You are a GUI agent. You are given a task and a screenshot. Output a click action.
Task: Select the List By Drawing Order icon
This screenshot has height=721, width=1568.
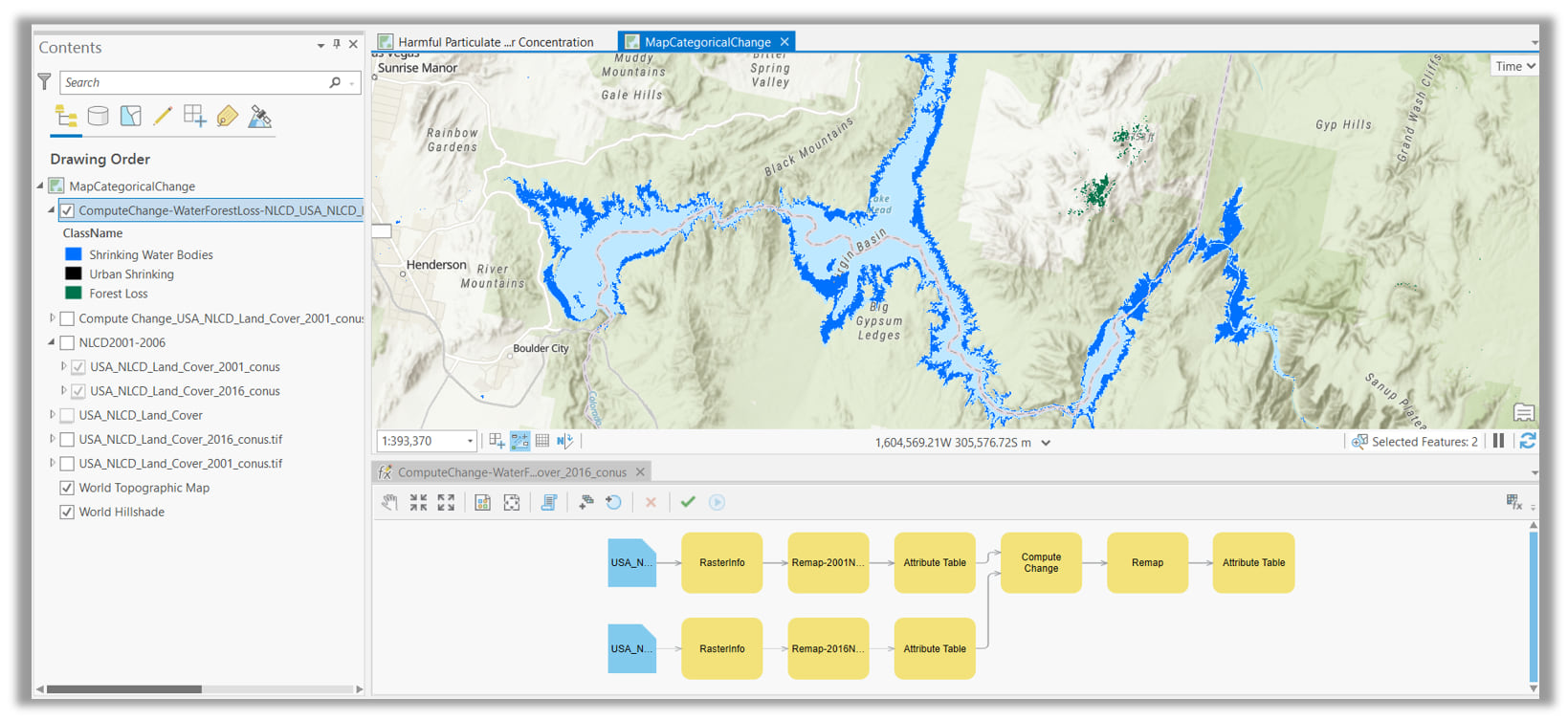[x=66, y=117]
